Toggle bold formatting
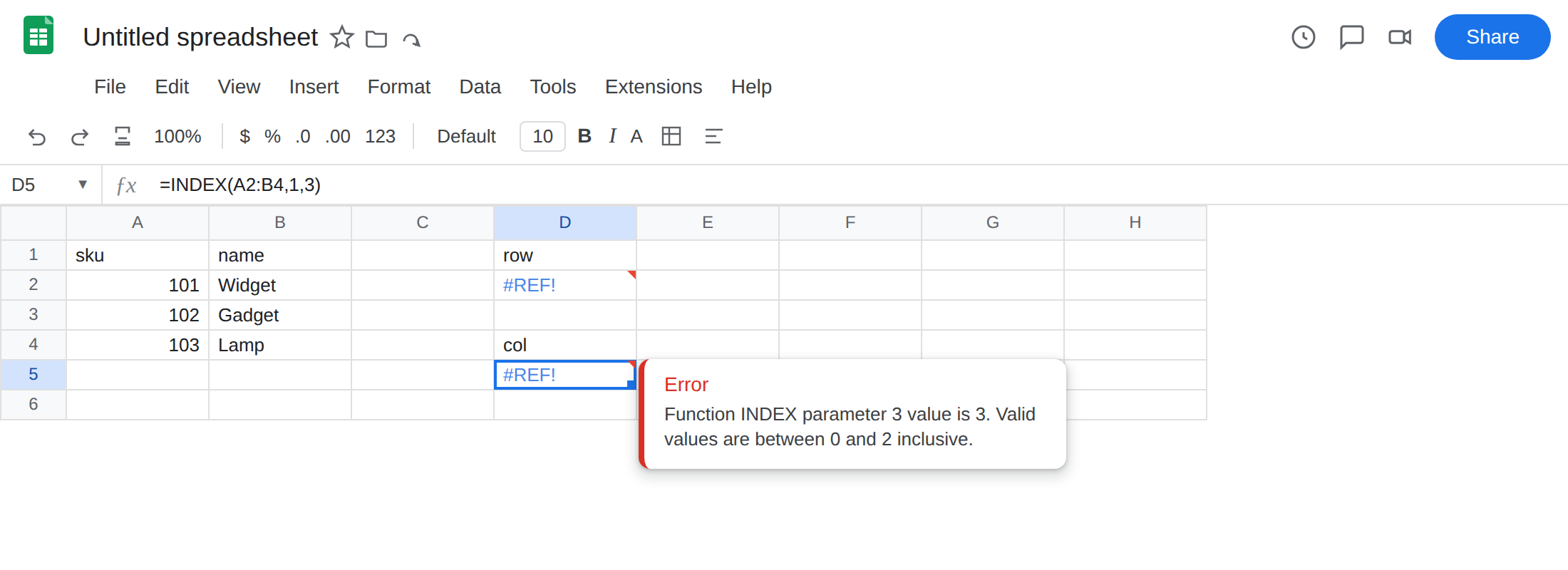1568x570 pixels. pyautogui.click(x=584, y=136)
